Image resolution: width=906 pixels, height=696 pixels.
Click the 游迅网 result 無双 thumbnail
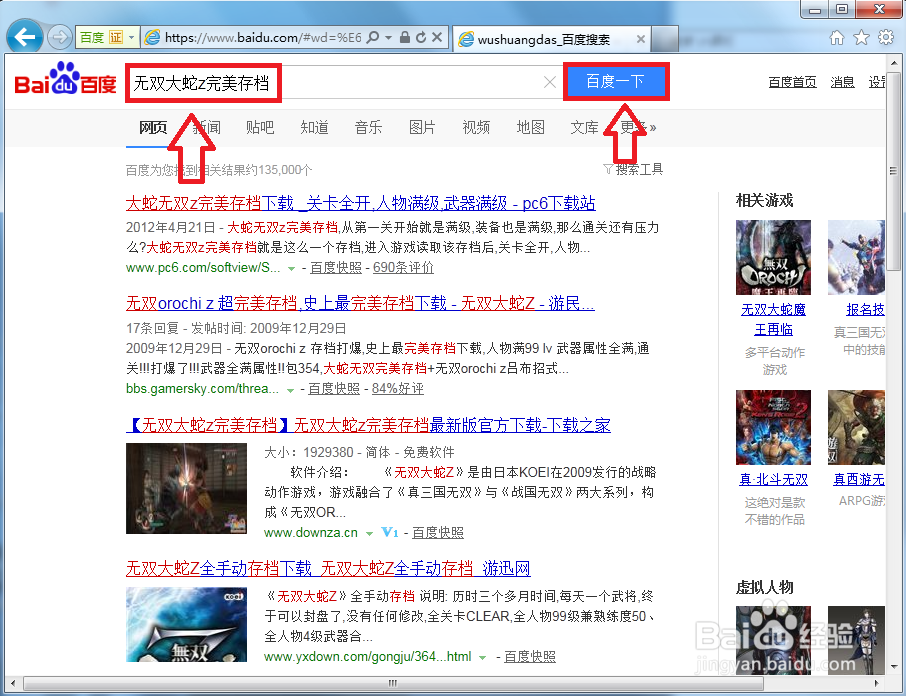pos(187,624)
